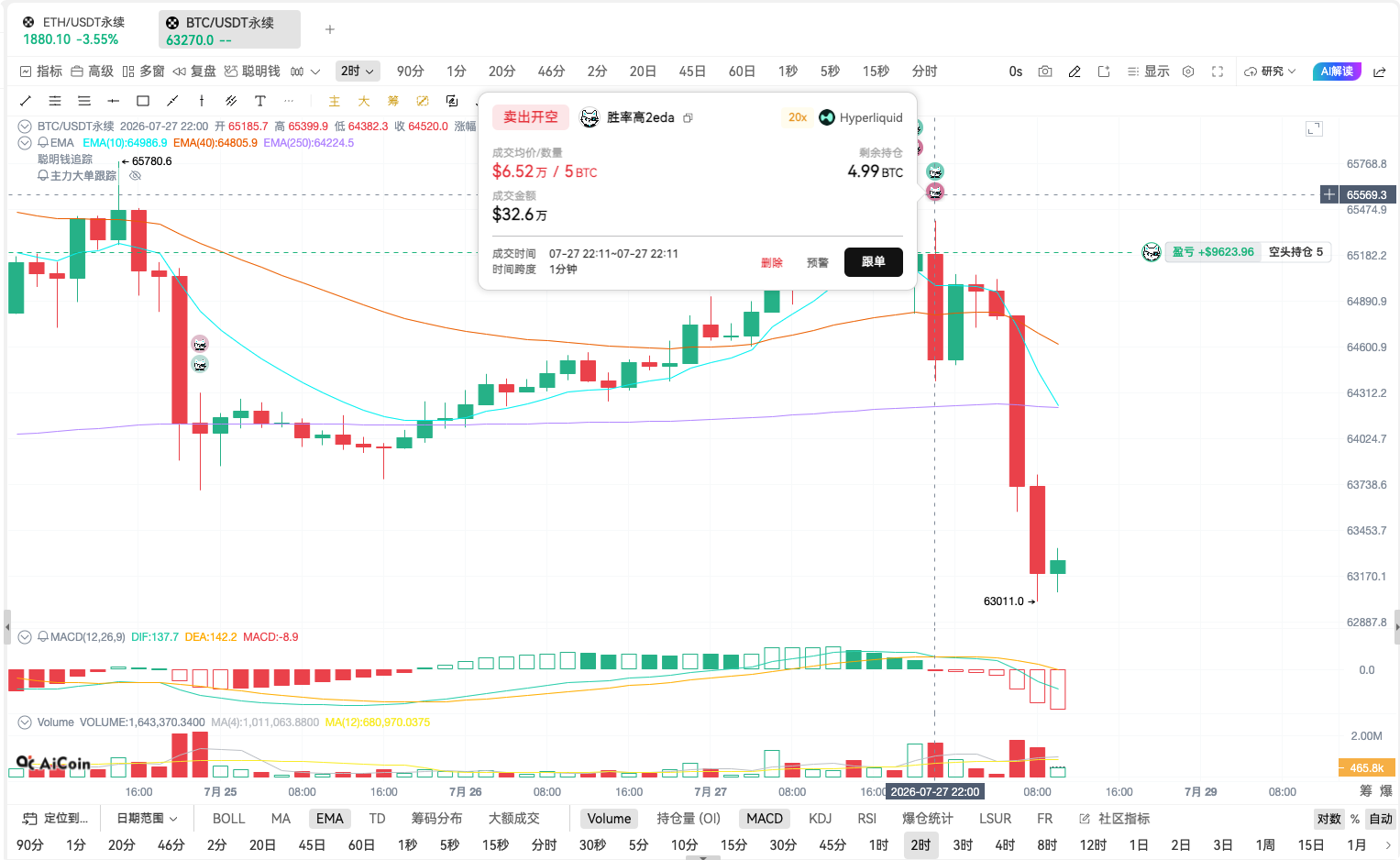Toggle the 主 main-force marker
Viewport: 1400px width, 860px height.
335,101
